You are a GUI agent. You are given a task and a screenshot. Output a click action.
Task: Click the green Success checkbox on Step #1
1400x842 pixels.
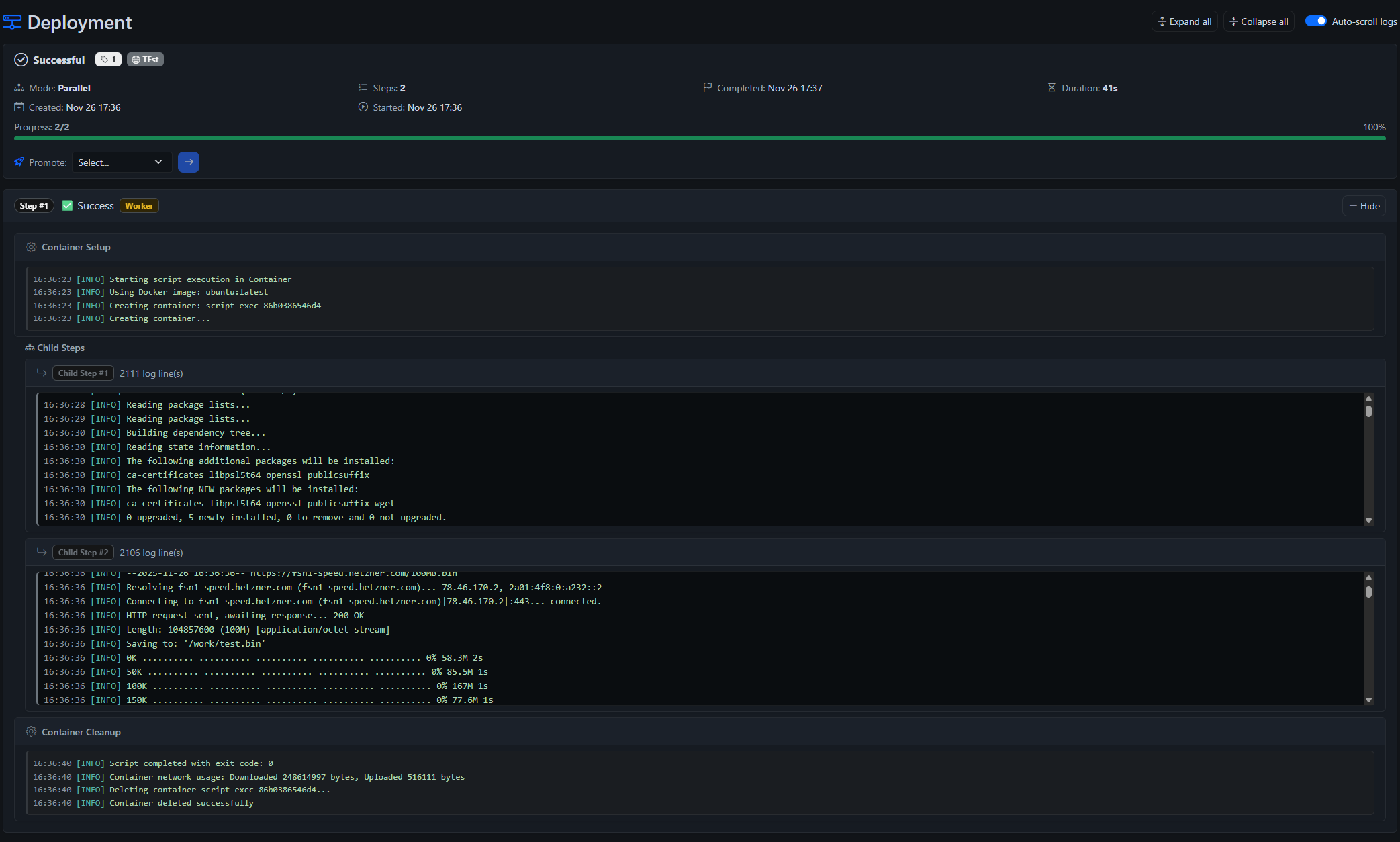(67, 205)
